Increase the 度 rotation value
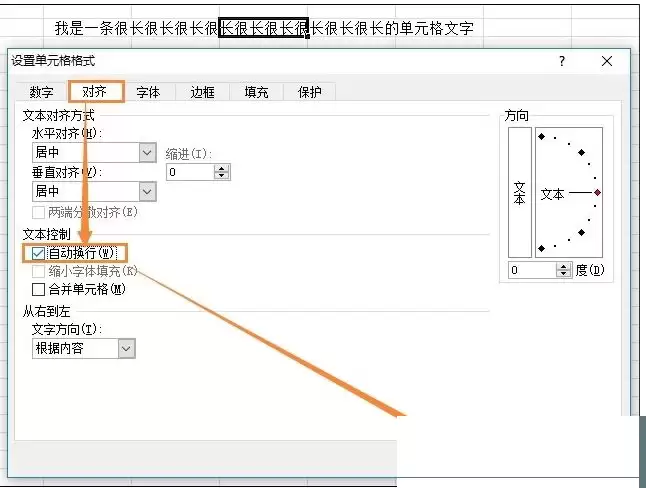Screen dimensions: 646x488 click(x=564, y=266)
